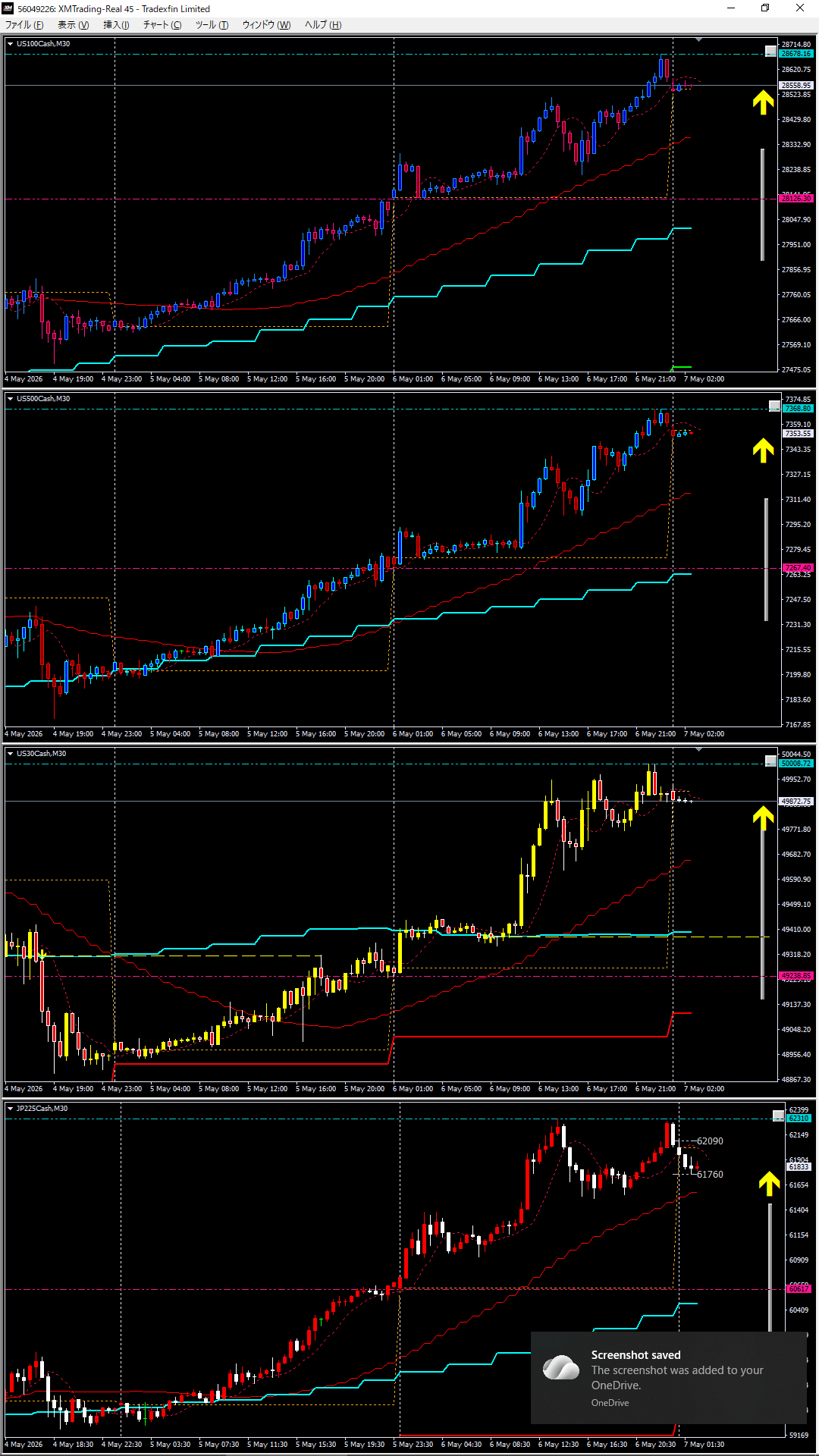The image size is (819, 1456).
Task: Toggle the gray square button on JP225Cash chart
Action: click(778, 1116)
